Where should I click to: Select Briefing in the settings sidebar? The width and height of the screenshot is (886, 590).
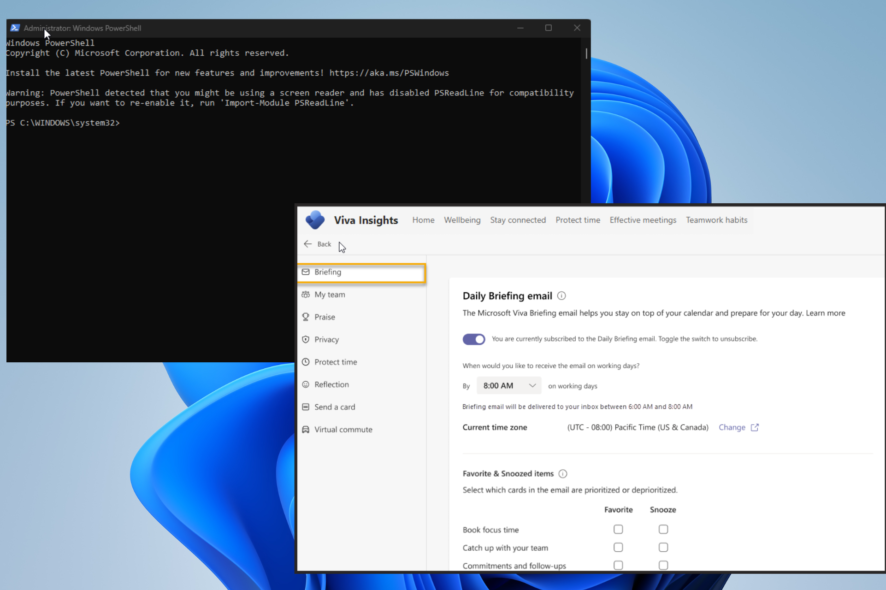[x=362, y=272]
